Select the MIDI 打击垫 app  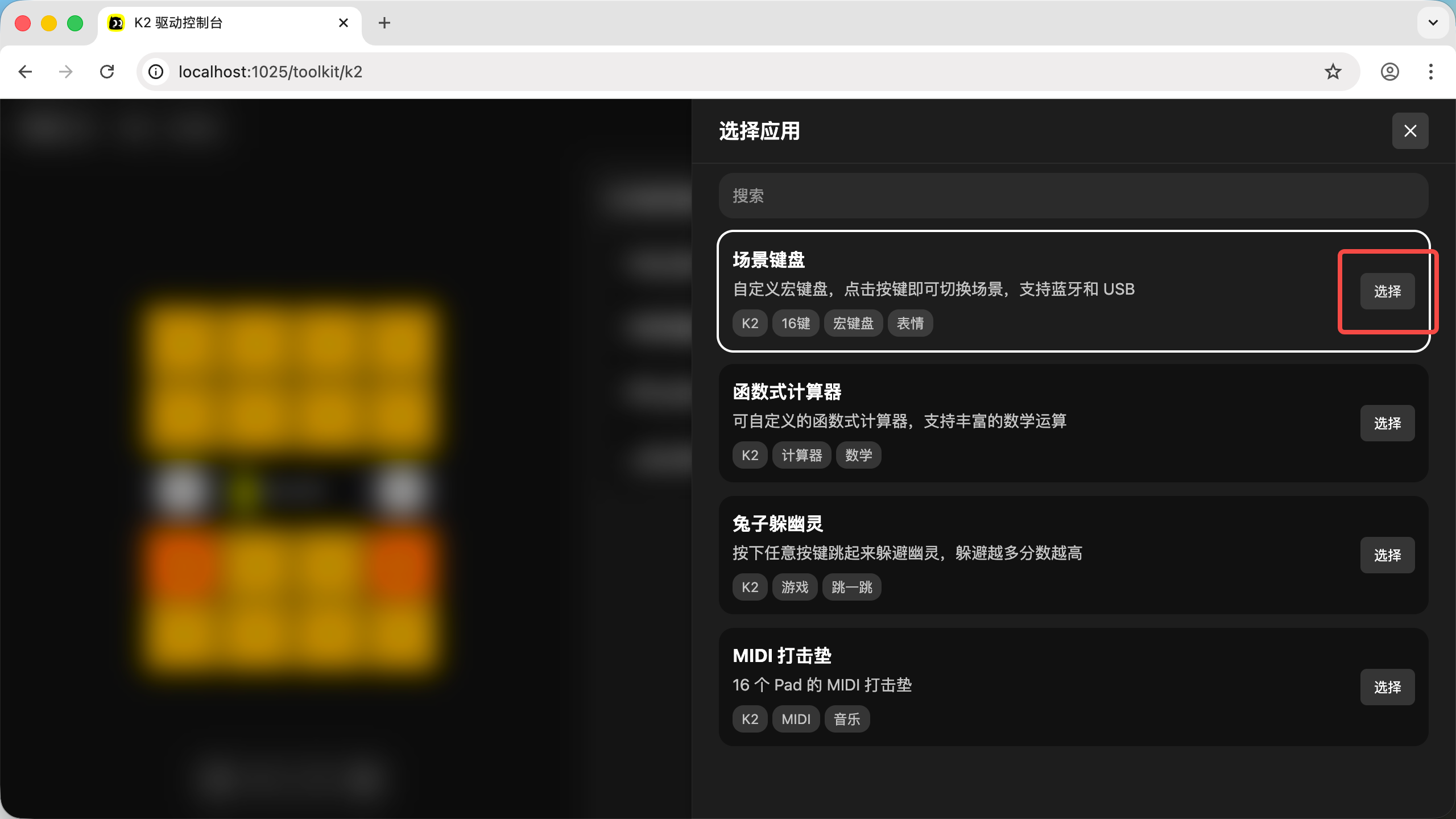(1387, 687)
